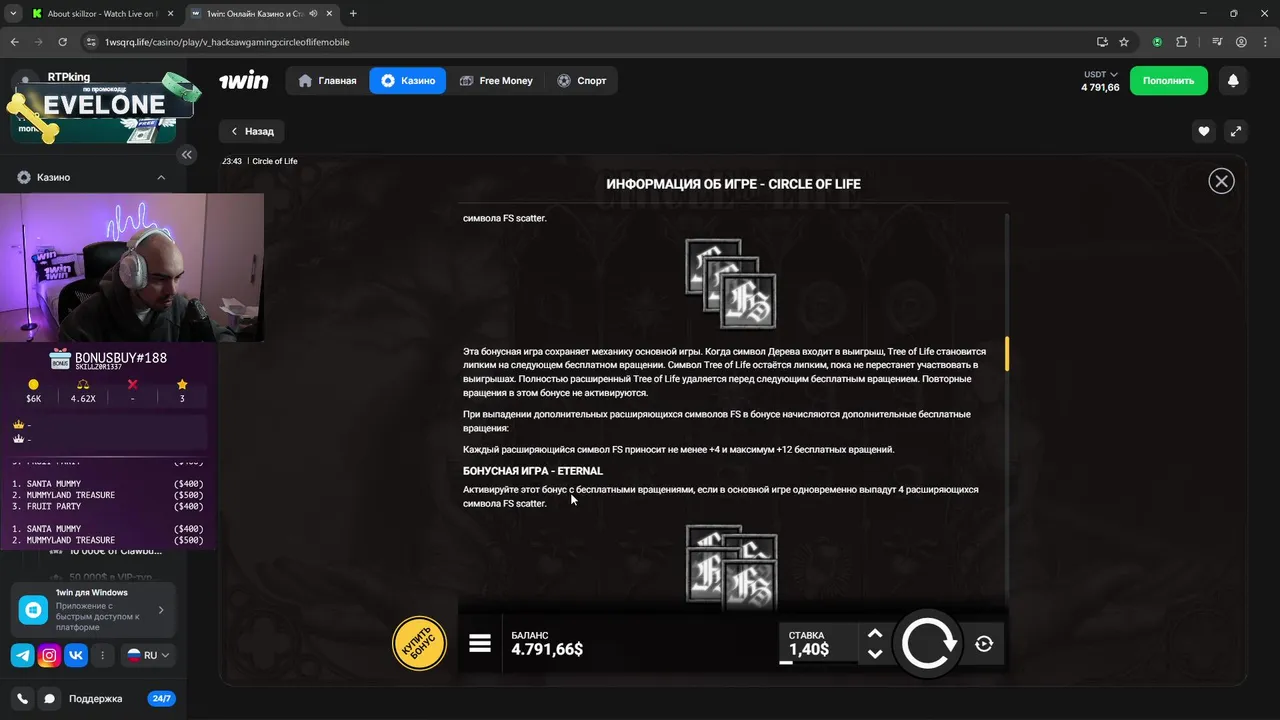Viewport: 1280px width, 720px height.
Task: Click the three FS scatter image
Action: (731, 283)
